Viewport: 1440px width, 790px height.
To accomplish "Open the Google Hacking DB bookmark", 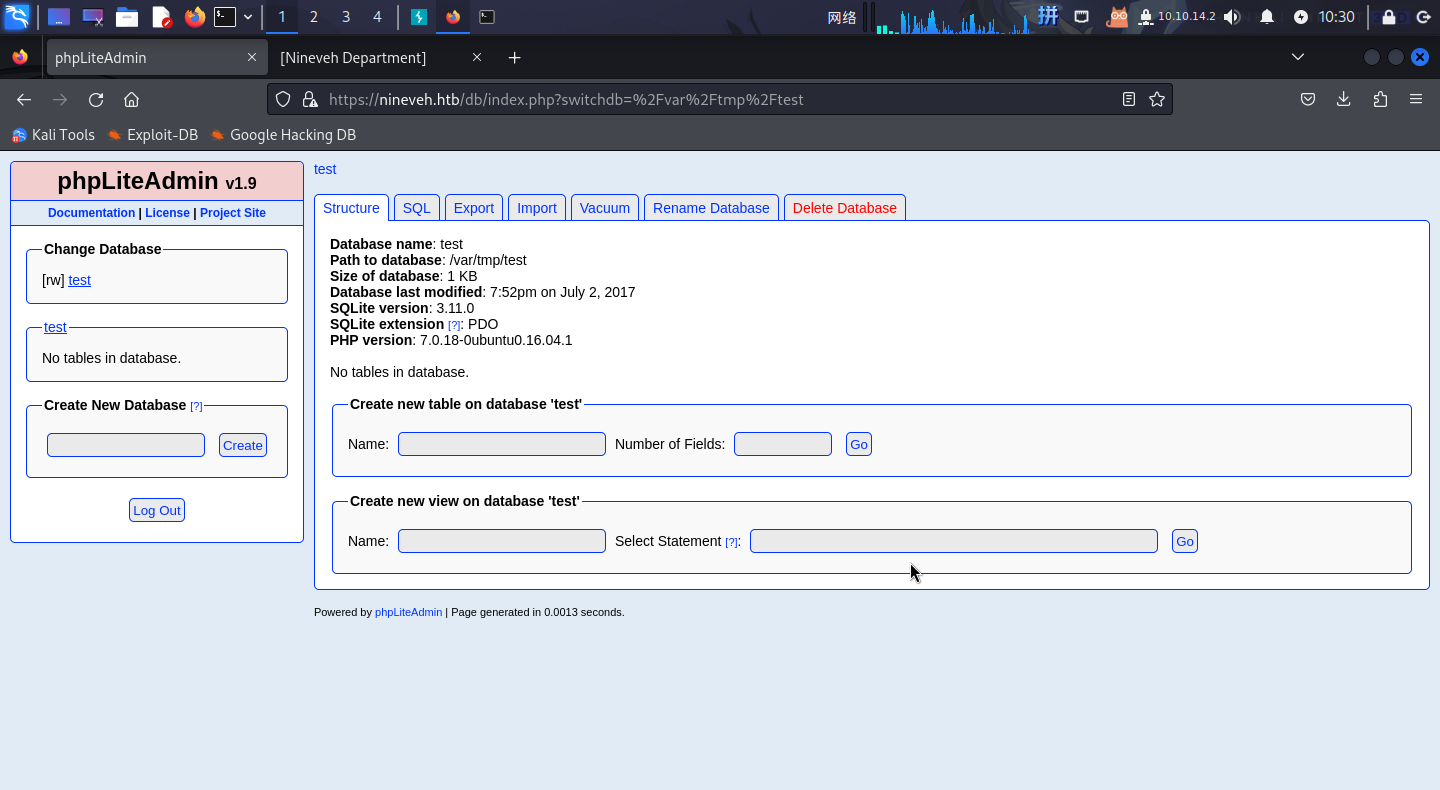I will click(283, 135).
